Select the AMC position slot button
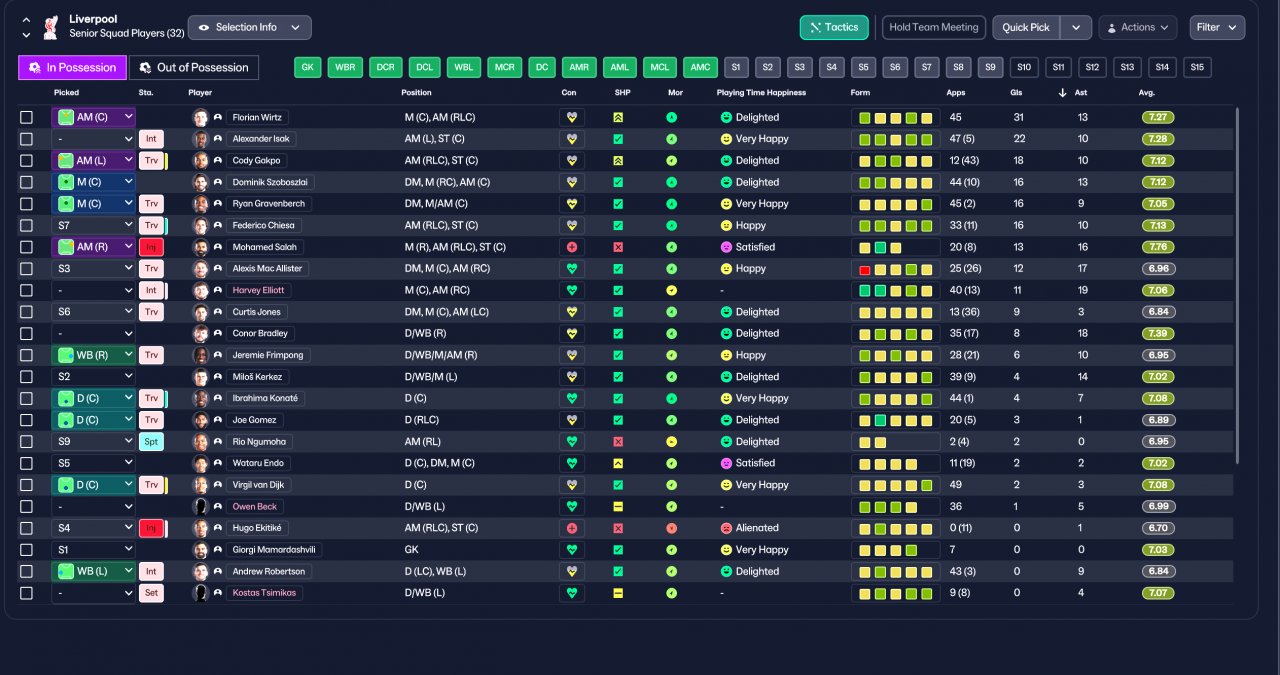The image size is (1280, 675). click(701, 67)
